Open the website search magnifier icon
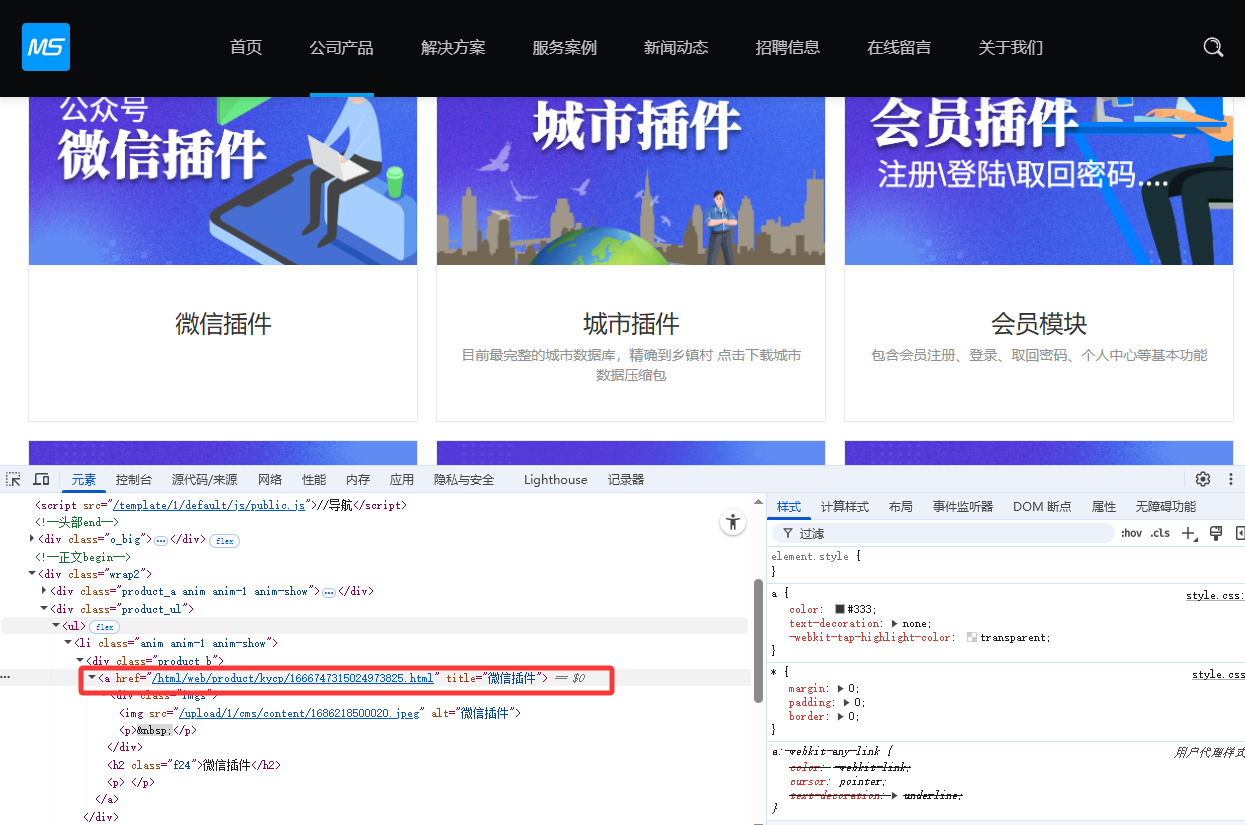The image size is (1245, 825). pos(1213,47)
